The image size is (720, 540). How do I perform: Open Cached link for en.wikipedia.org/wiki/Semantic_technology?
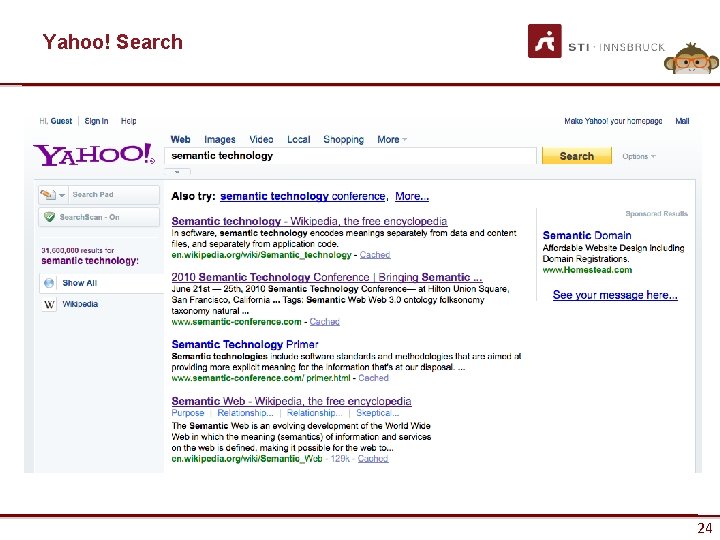pos(375,255)
